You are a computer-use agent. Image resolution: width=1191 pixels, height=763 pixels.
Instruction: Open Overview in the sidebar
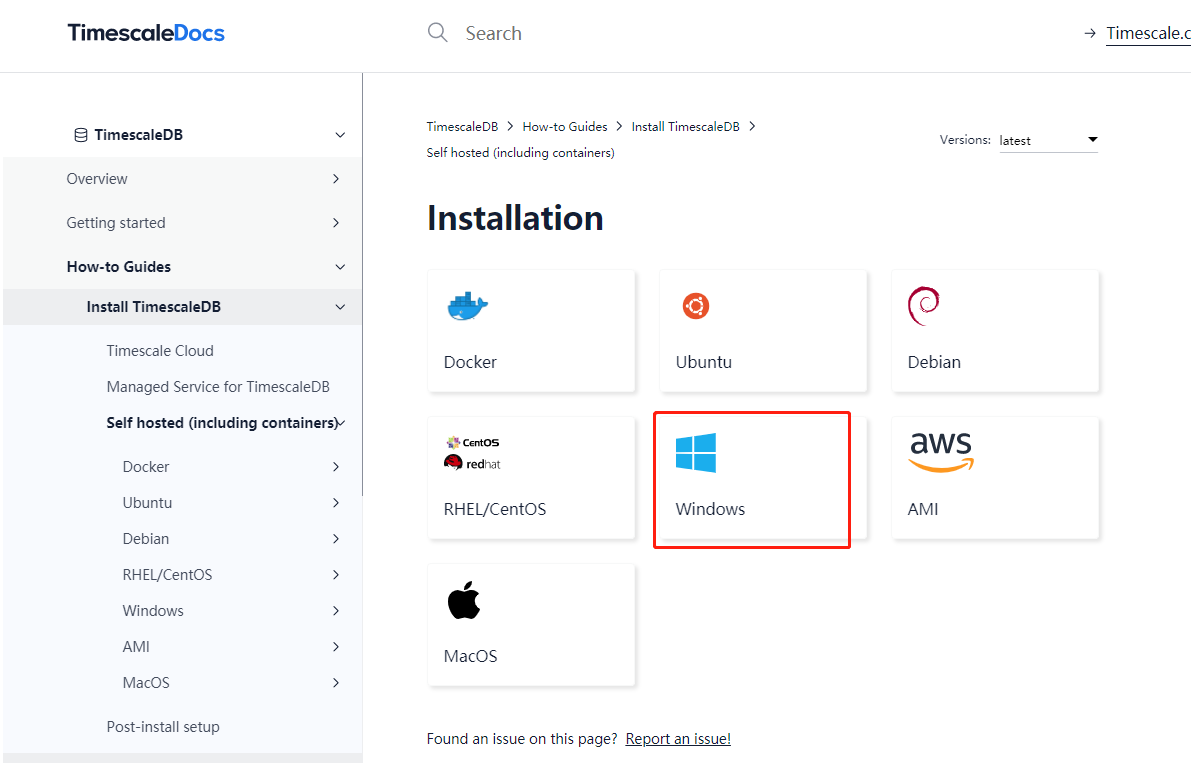click(x=97, y=179)
